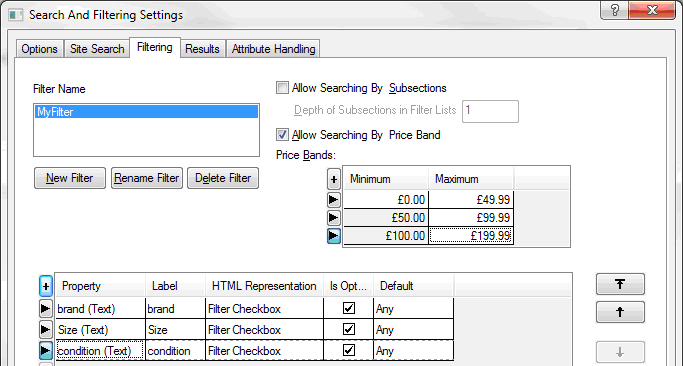Click the £99.99 maximum cell
Viewport: 683px width, 366px height.
pos(471,218)
